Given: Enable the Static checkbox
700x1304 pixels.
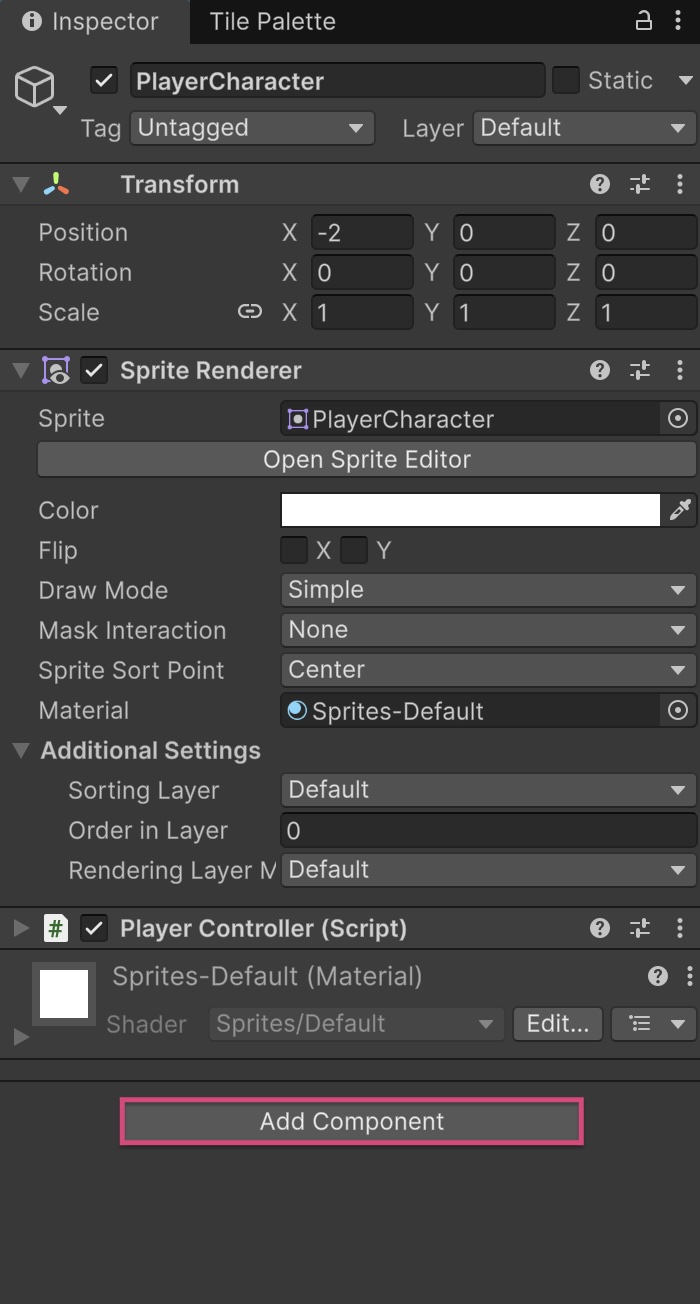Looking at the screenshot, I should pos(566,81).
